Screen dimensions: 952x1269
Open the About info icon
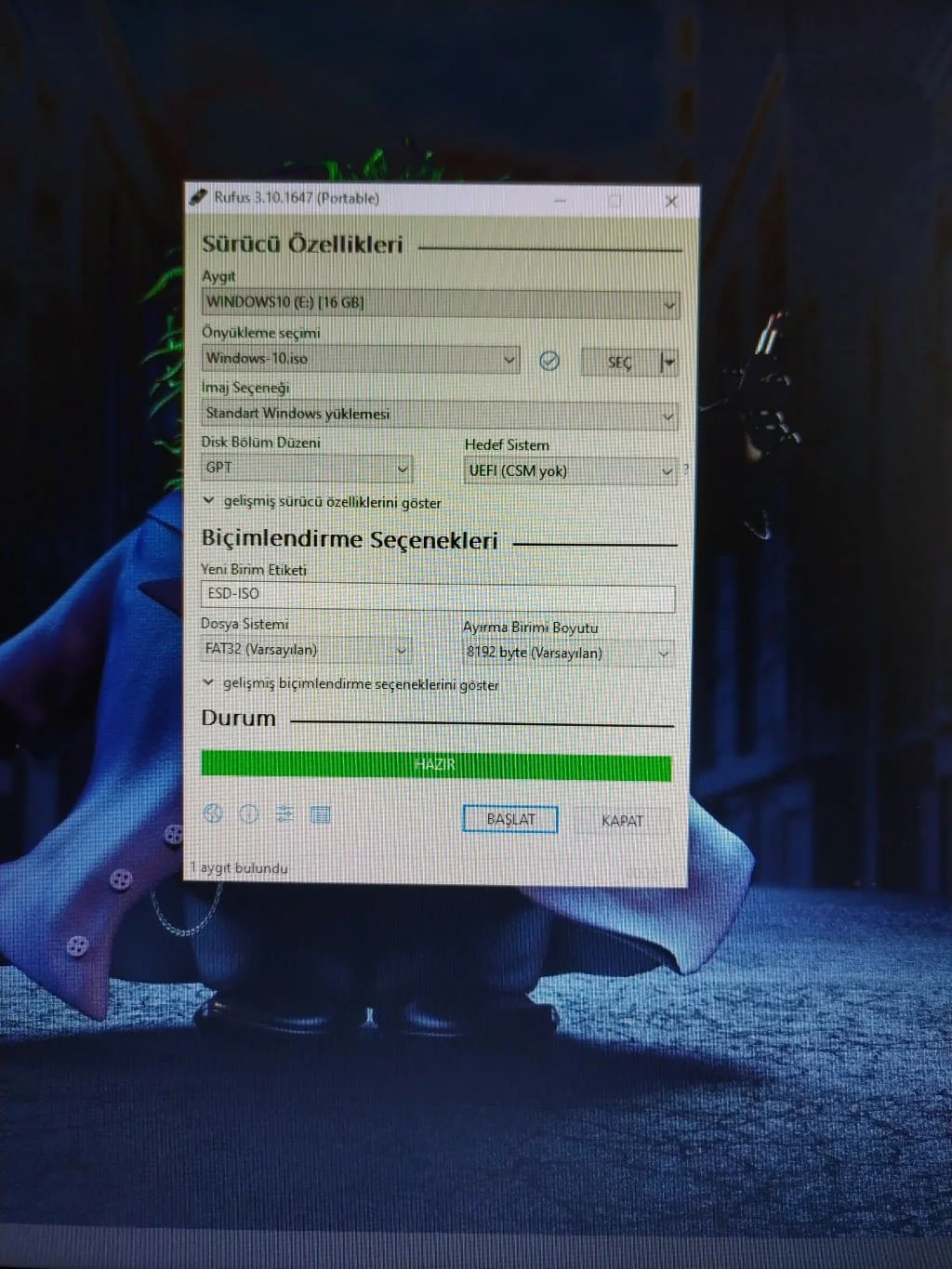249,813
